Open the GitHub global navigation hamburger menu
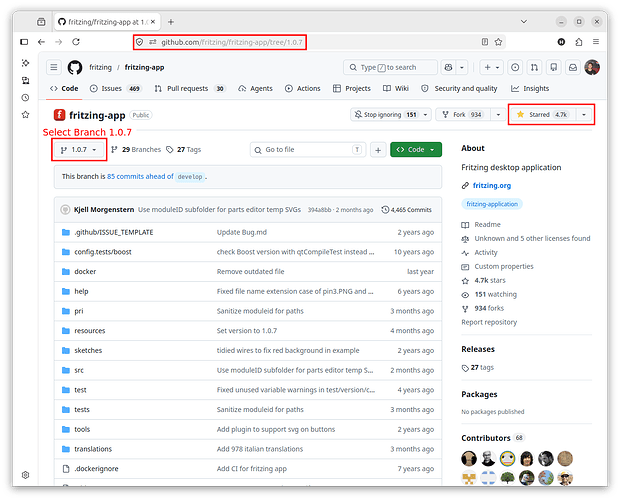The image size is (620, 500). 54,68
